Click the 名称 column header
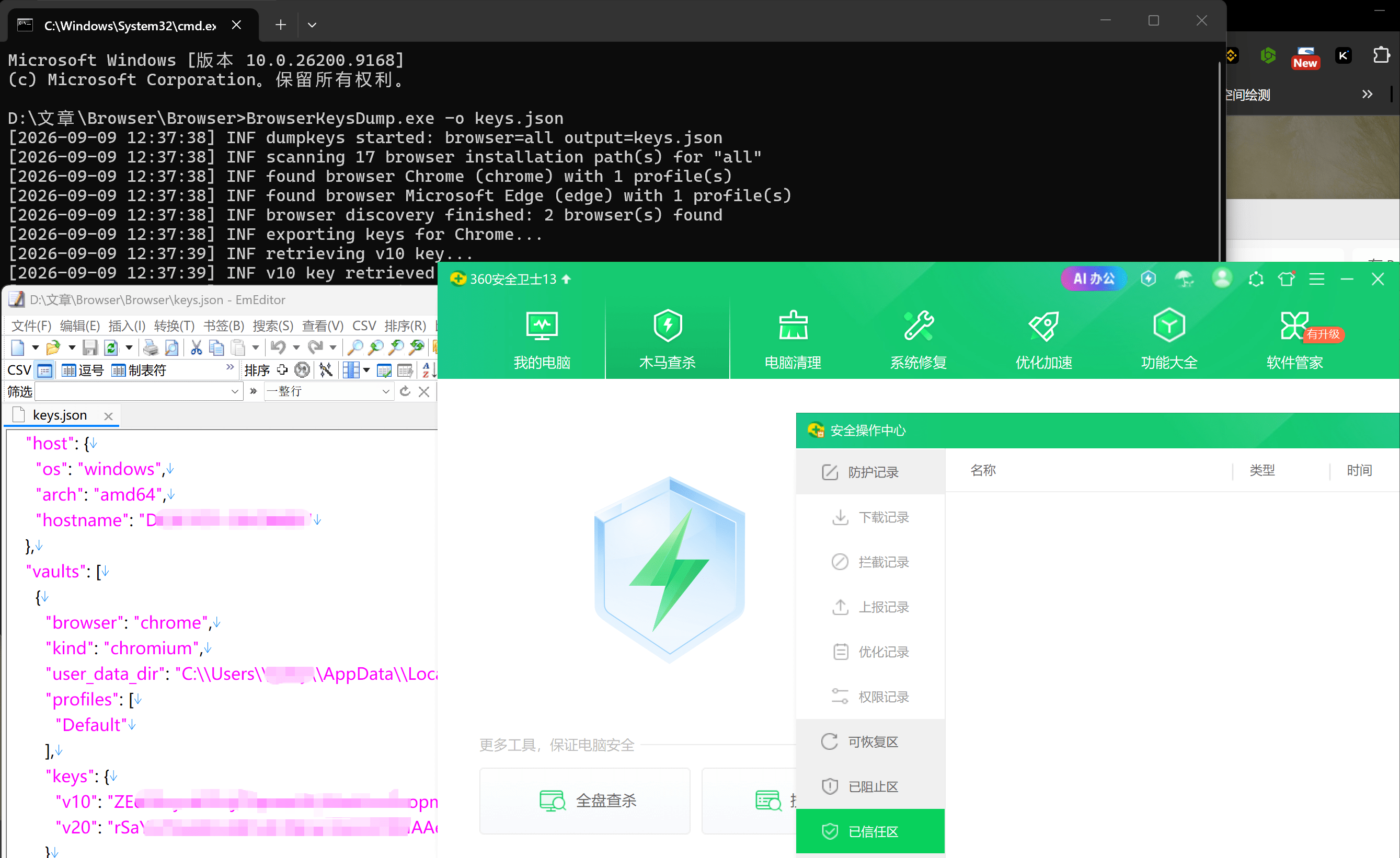This screenshot has height=858, width=1400. coord(983,470)
